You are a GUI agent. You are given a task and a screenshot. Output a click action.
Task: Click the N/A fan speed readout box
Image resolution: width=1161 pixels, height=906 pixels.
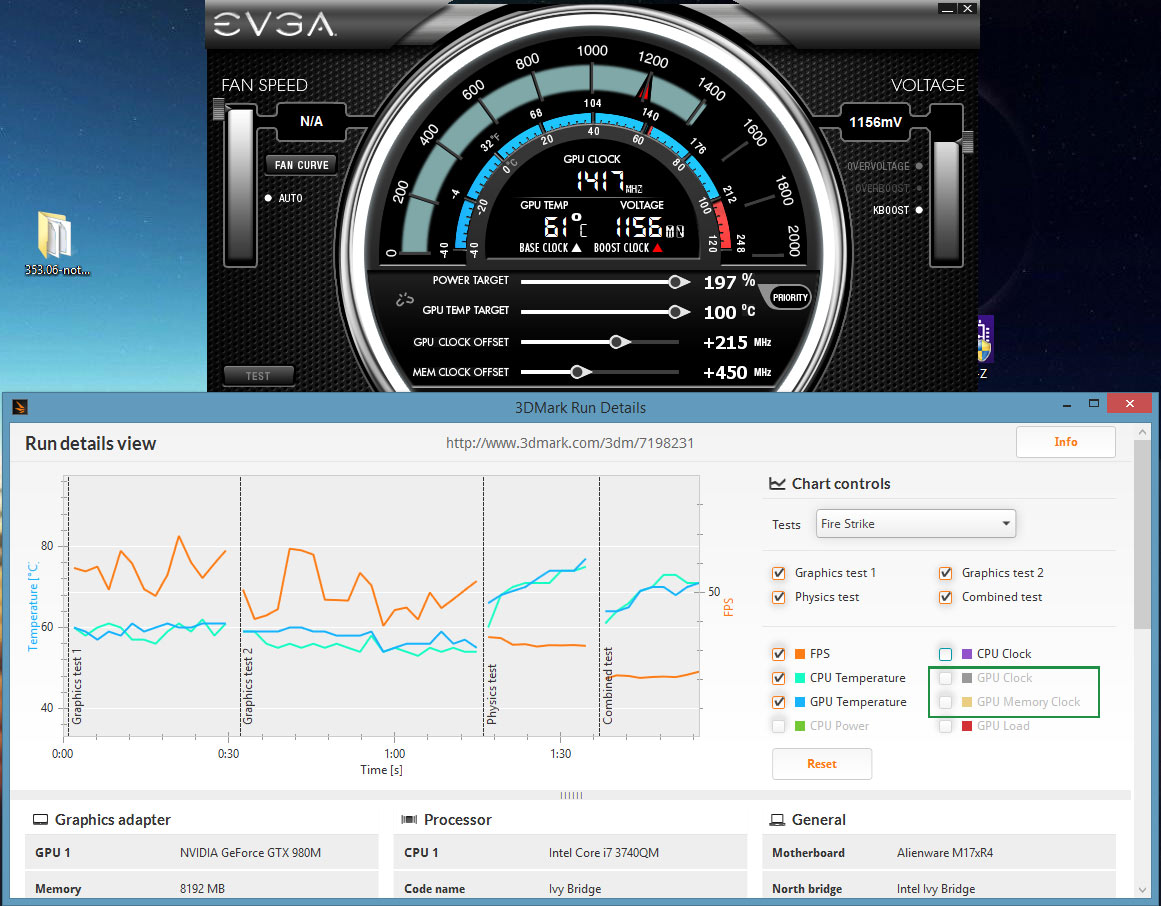click(x=311, y=121)
